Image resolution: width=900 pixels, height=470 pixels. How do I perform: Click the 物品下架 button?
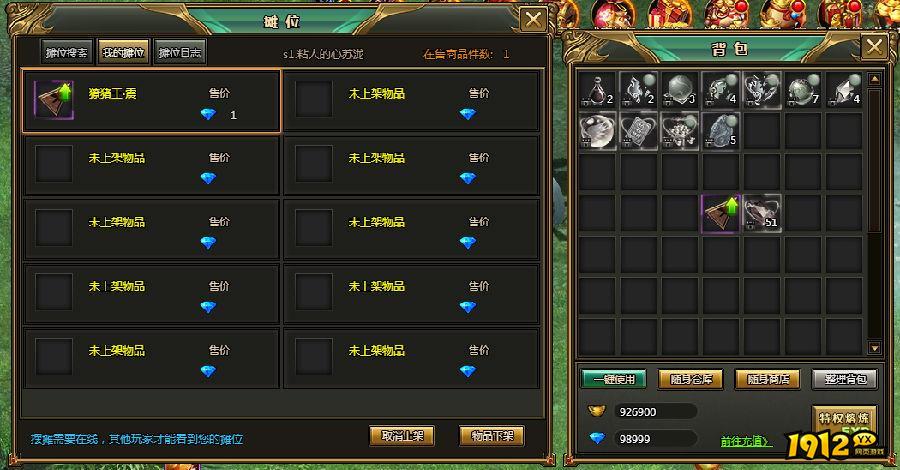(492, 436)
